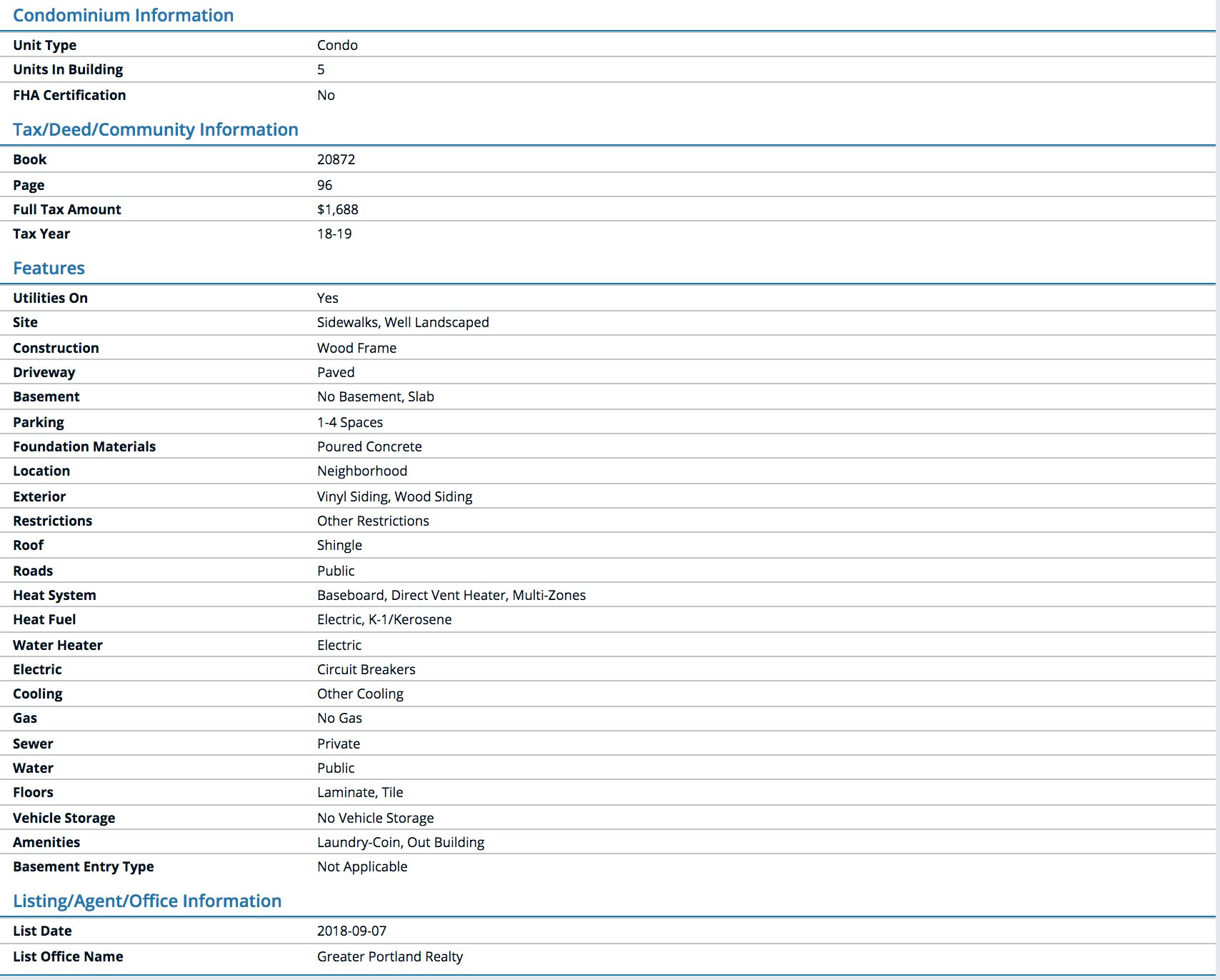Select the Driveway label
The image size is (1220, 980).
point(44,372)
